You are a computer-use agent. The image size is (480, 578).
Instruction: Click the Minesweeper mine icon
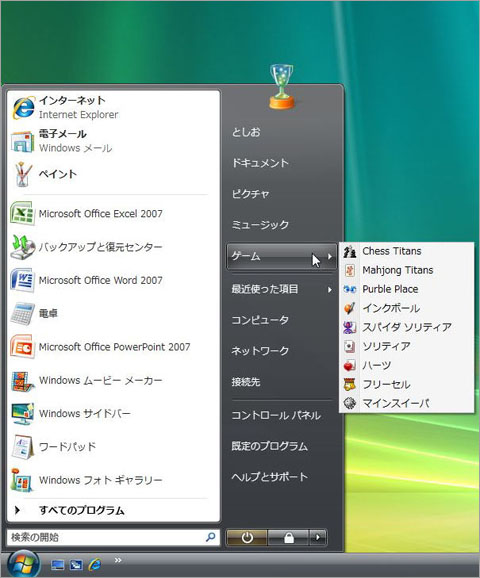point(349,403)
